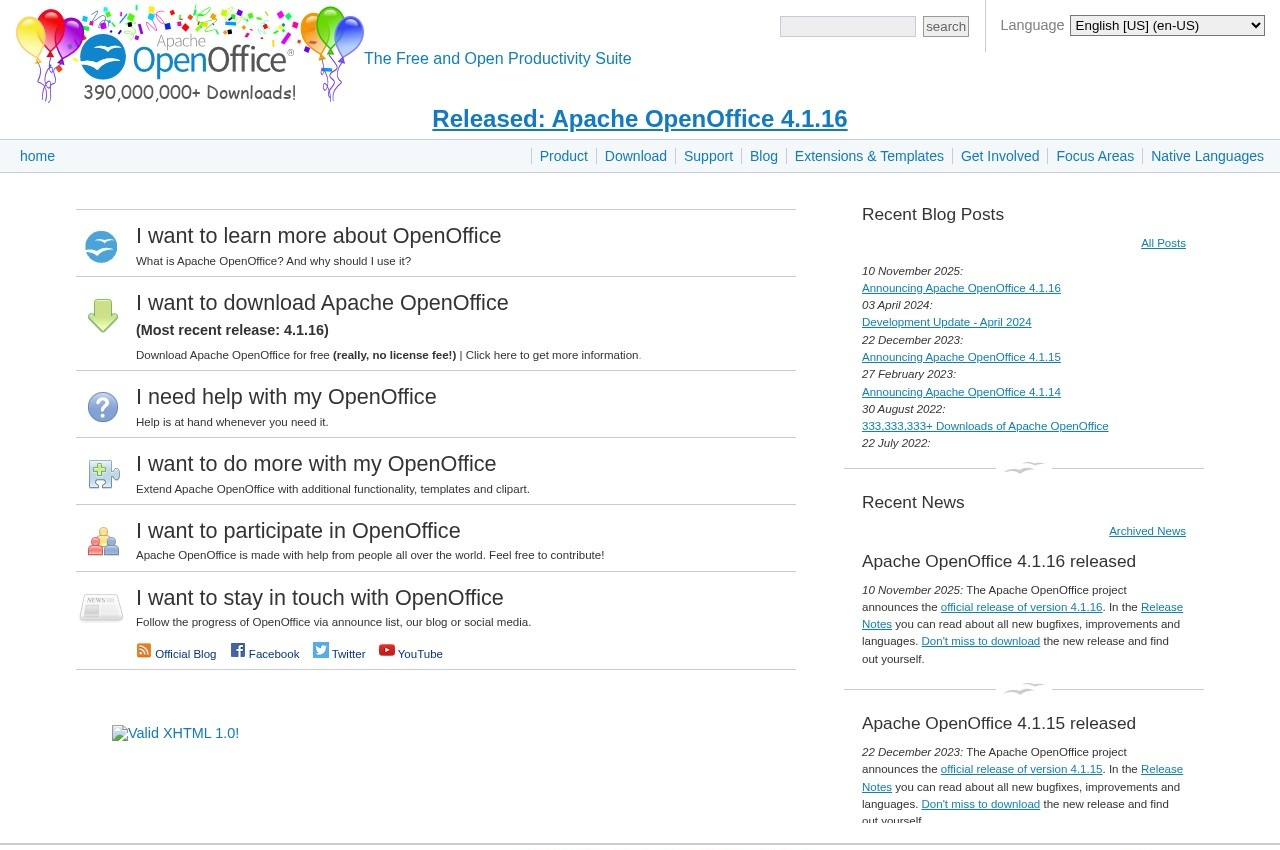
Task: Click I want to stay in touch heading
Action: coord(320,598)
